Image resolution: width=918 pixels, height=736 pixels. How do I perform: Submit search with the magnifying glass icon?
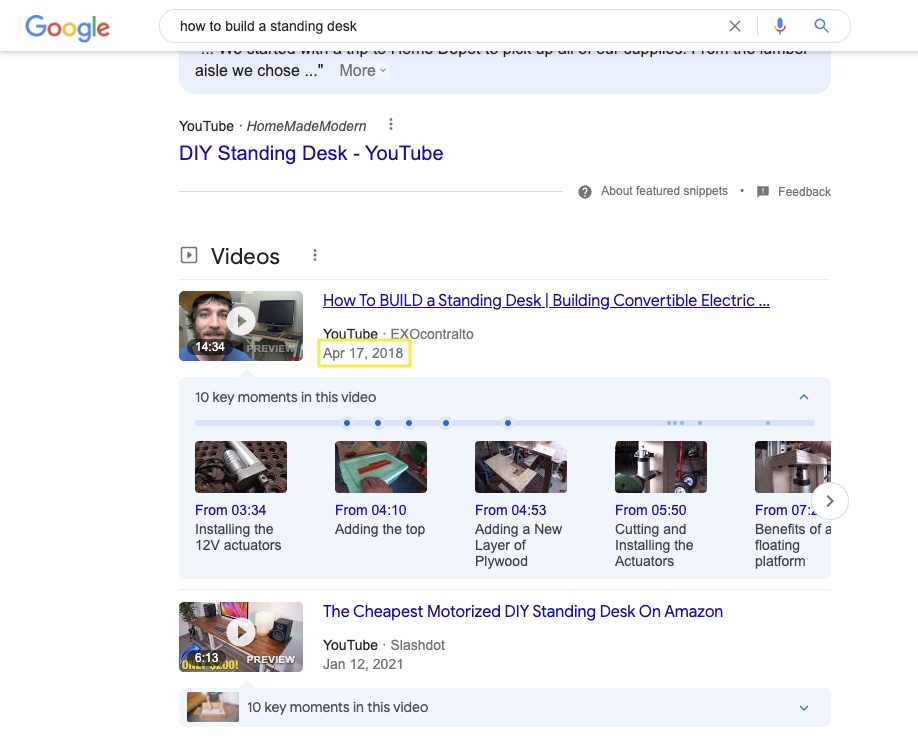pos(821,26)
